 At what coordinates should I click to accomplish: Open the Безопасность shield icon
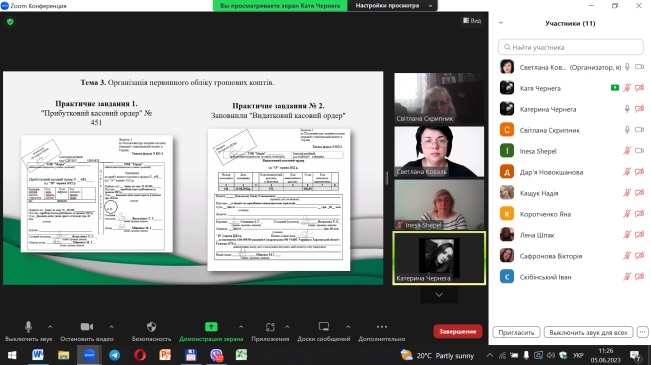(x=152, y=327)
